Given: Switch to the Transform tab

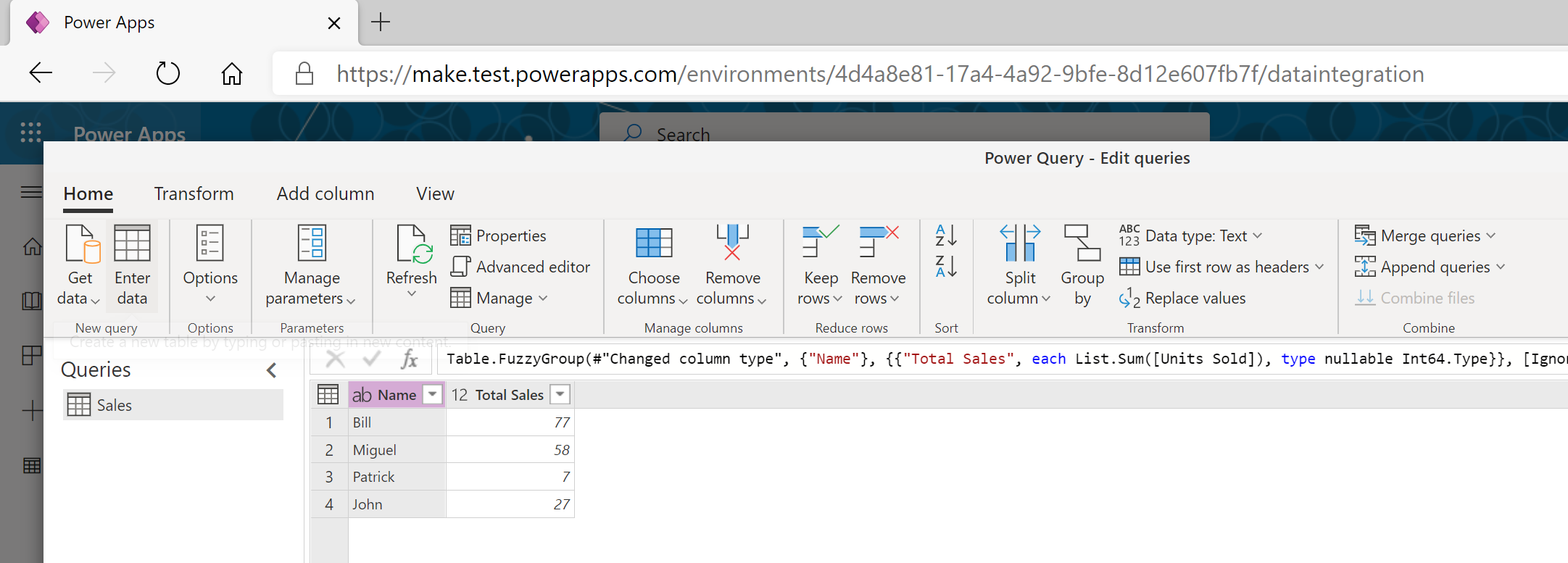Looking at the screenshot, I should click(194, 193).
